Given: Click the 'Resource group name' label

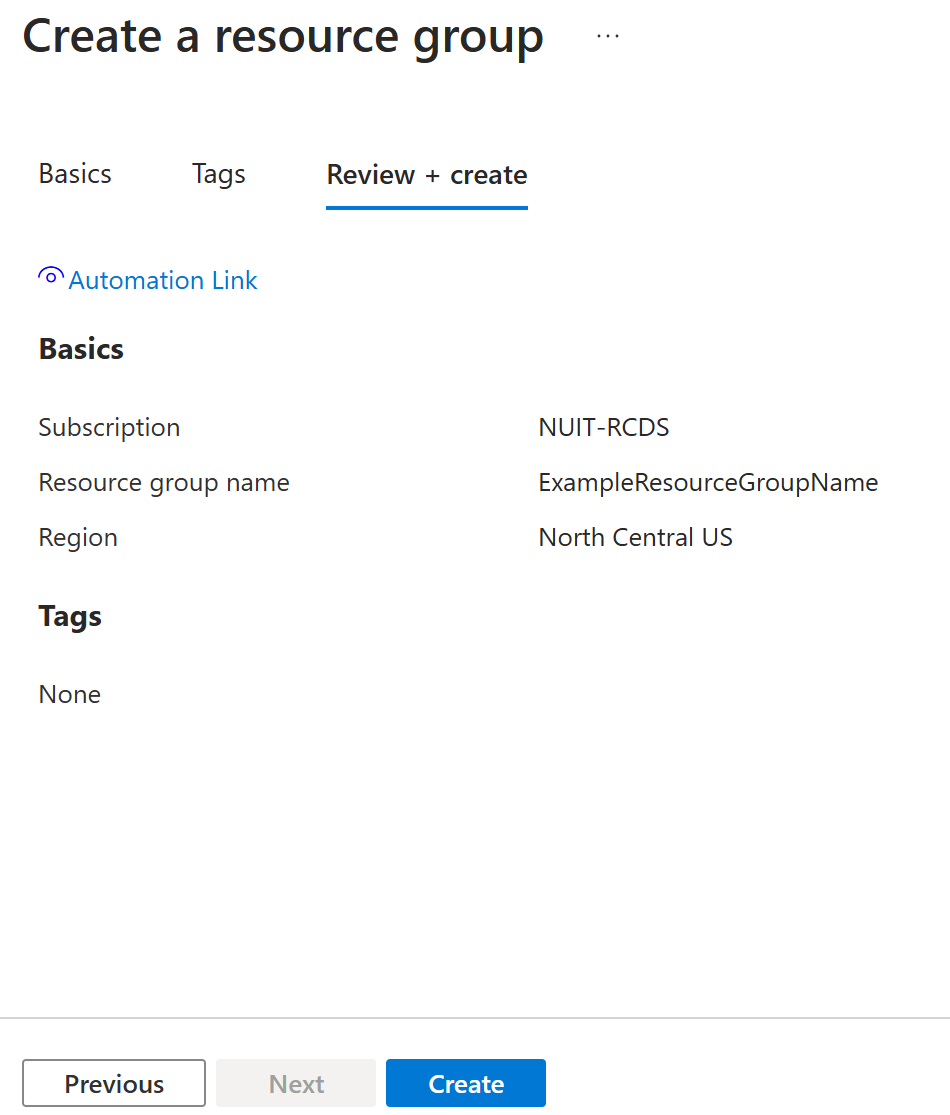Looking at the screenshot, I should pos(164,483).
